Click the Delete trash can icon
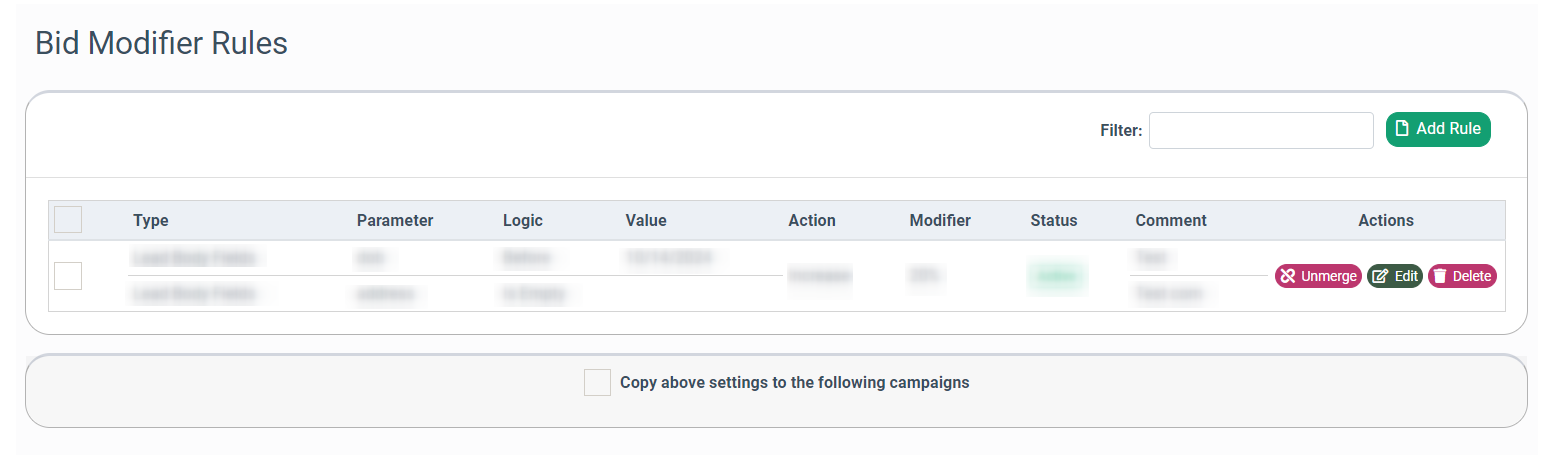This screenshot has width=1549, height=455. 1440,276
